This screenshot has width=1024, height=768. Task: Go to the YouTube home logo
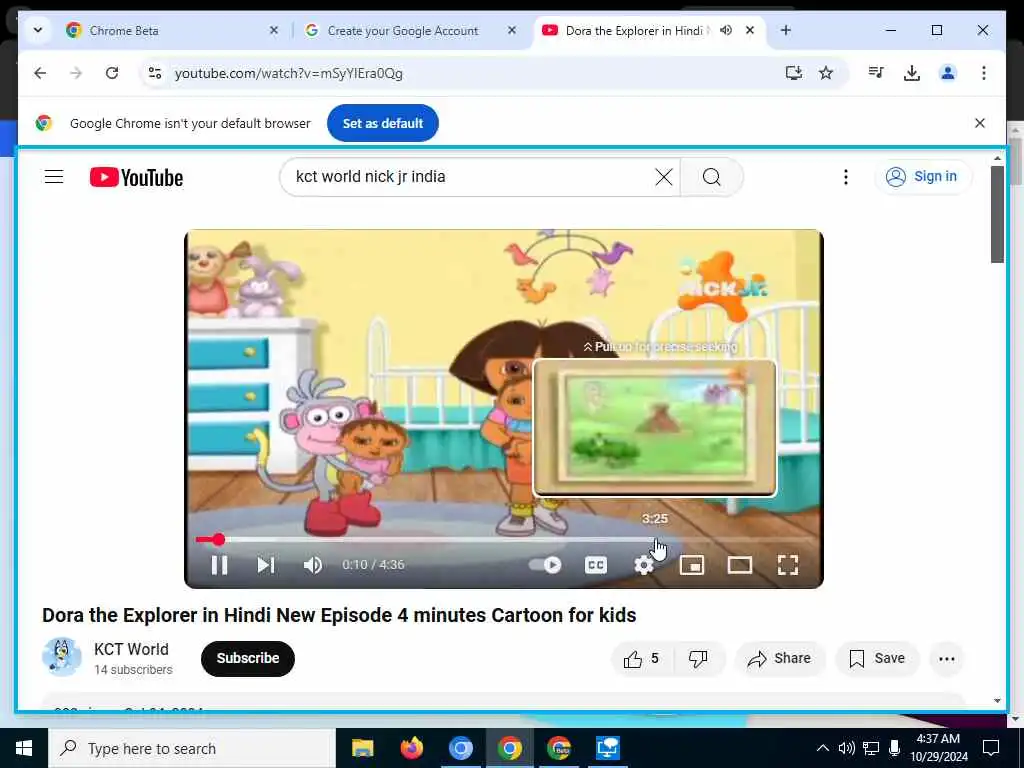point(136,177)
